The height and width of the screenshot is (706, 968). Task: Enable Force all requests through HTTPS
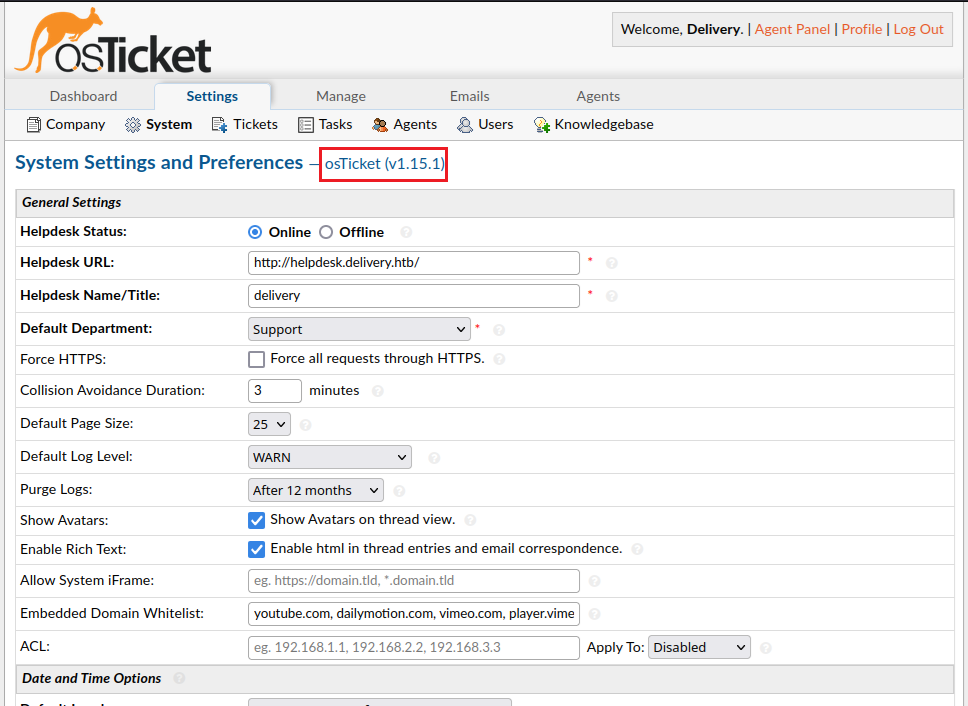257,359
